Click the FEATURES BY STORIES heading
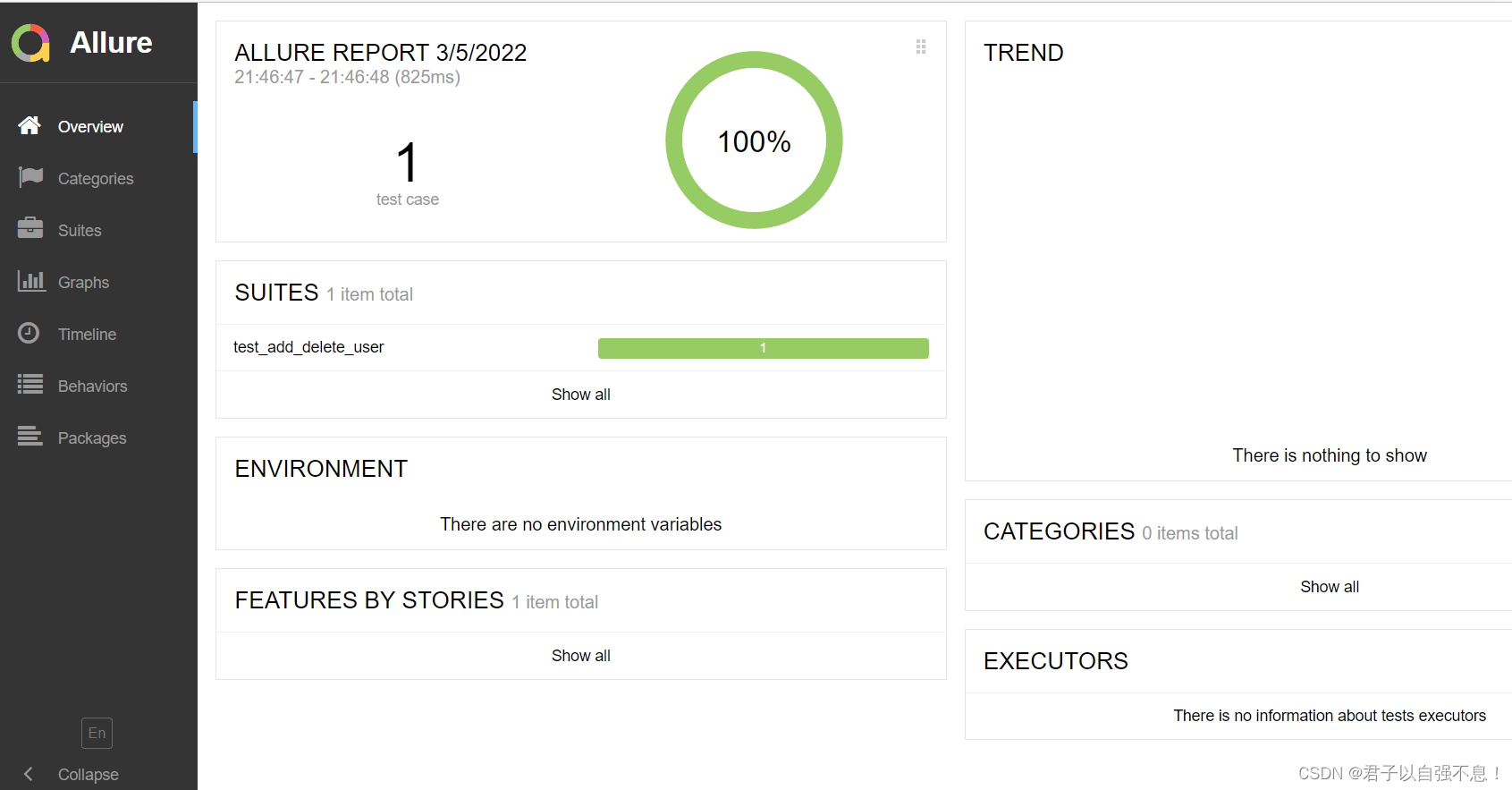Screen dimensions: 1512x790 point(369,600)
